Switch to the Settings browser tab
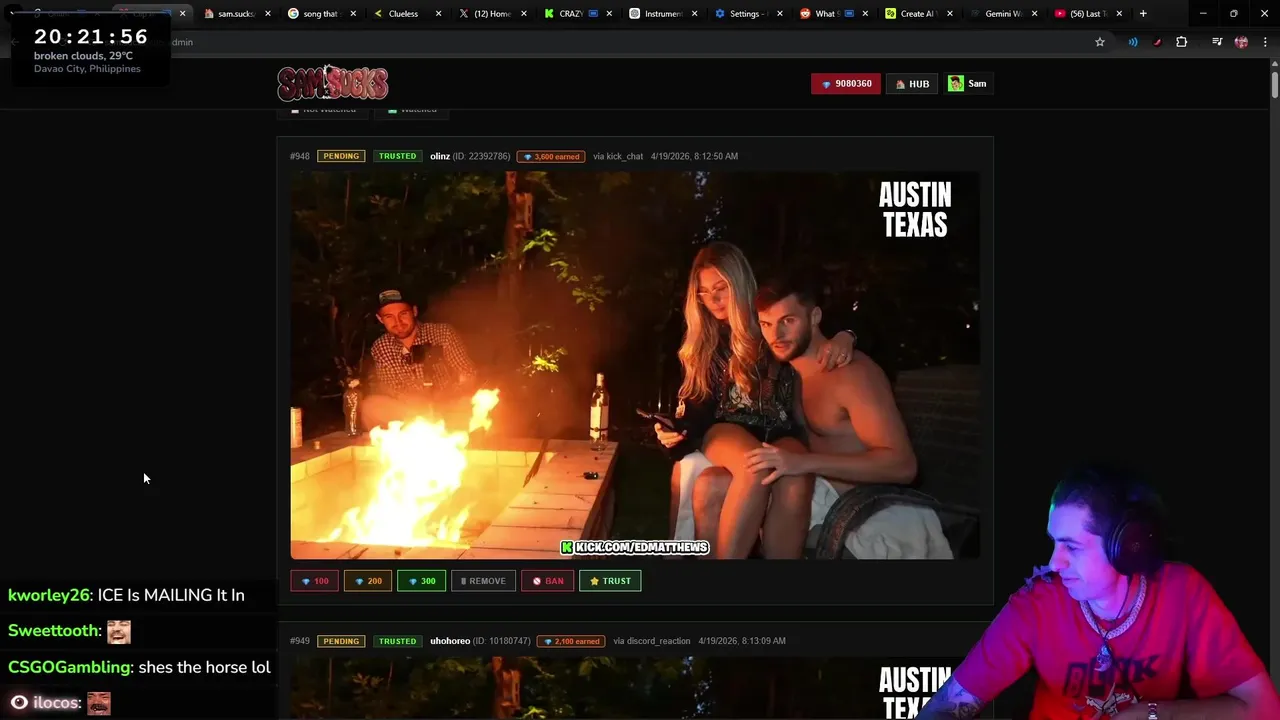The height and width of the screenshot is (720, 1280). 746,14
